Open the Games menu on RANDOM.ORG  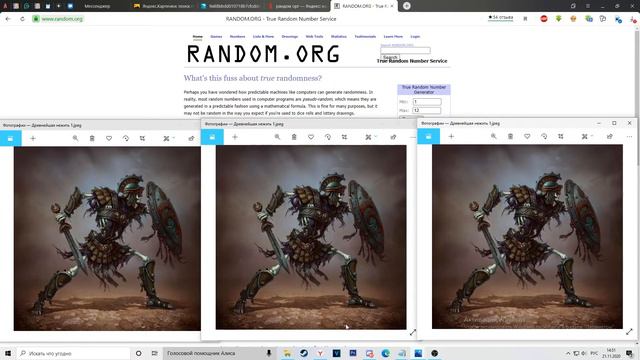216,37
